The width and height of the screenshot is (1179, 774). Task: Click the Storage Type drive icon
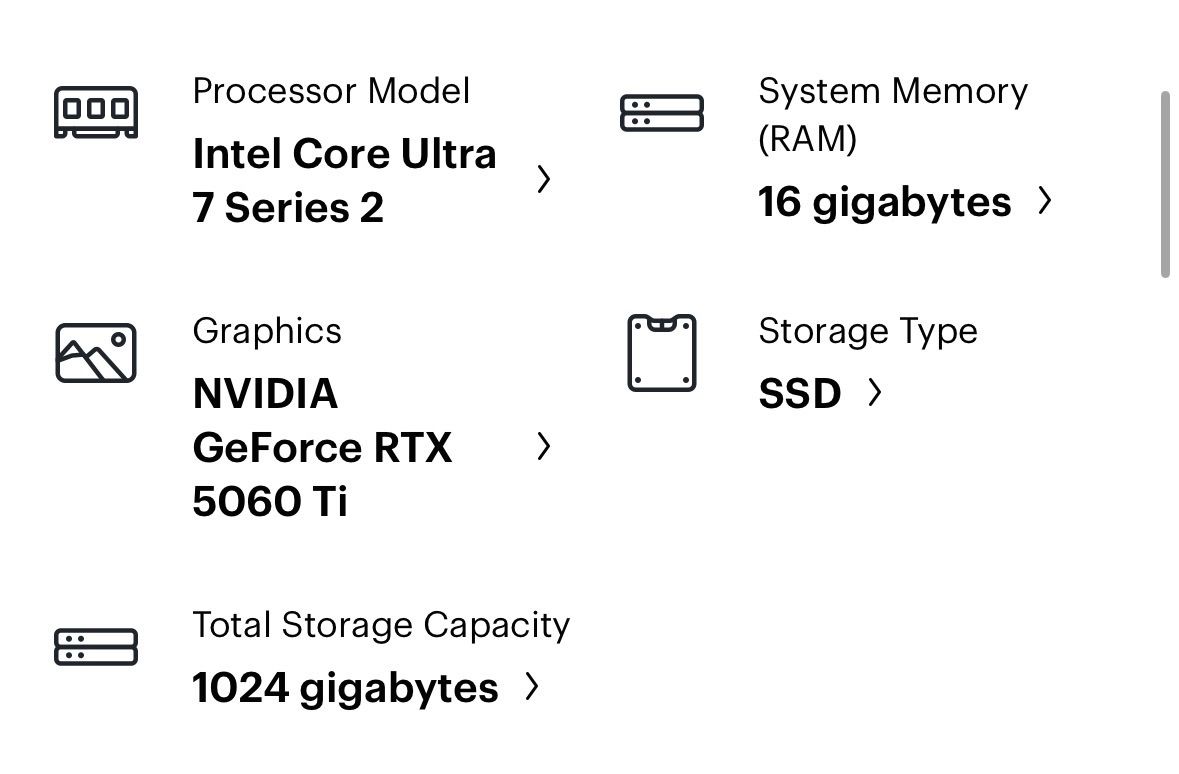click(x=661, y=352)
